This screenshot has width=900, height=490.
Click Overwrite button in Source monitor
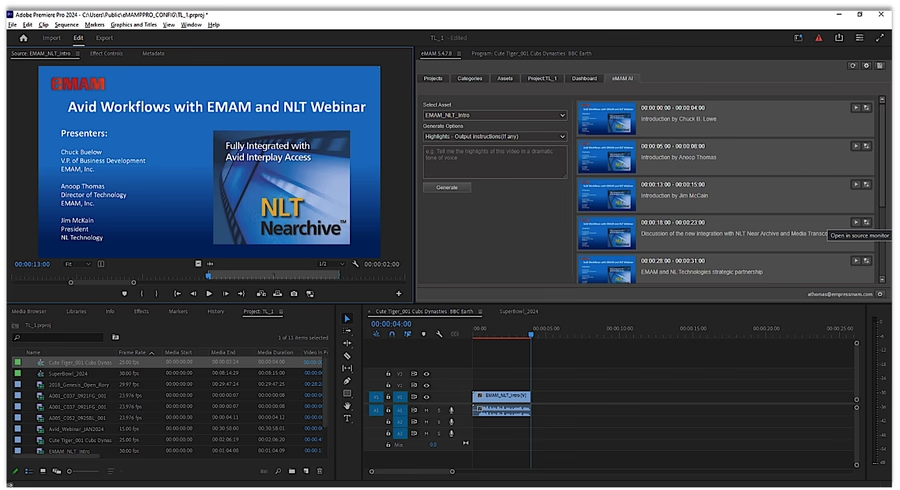[x=278, y=294]
